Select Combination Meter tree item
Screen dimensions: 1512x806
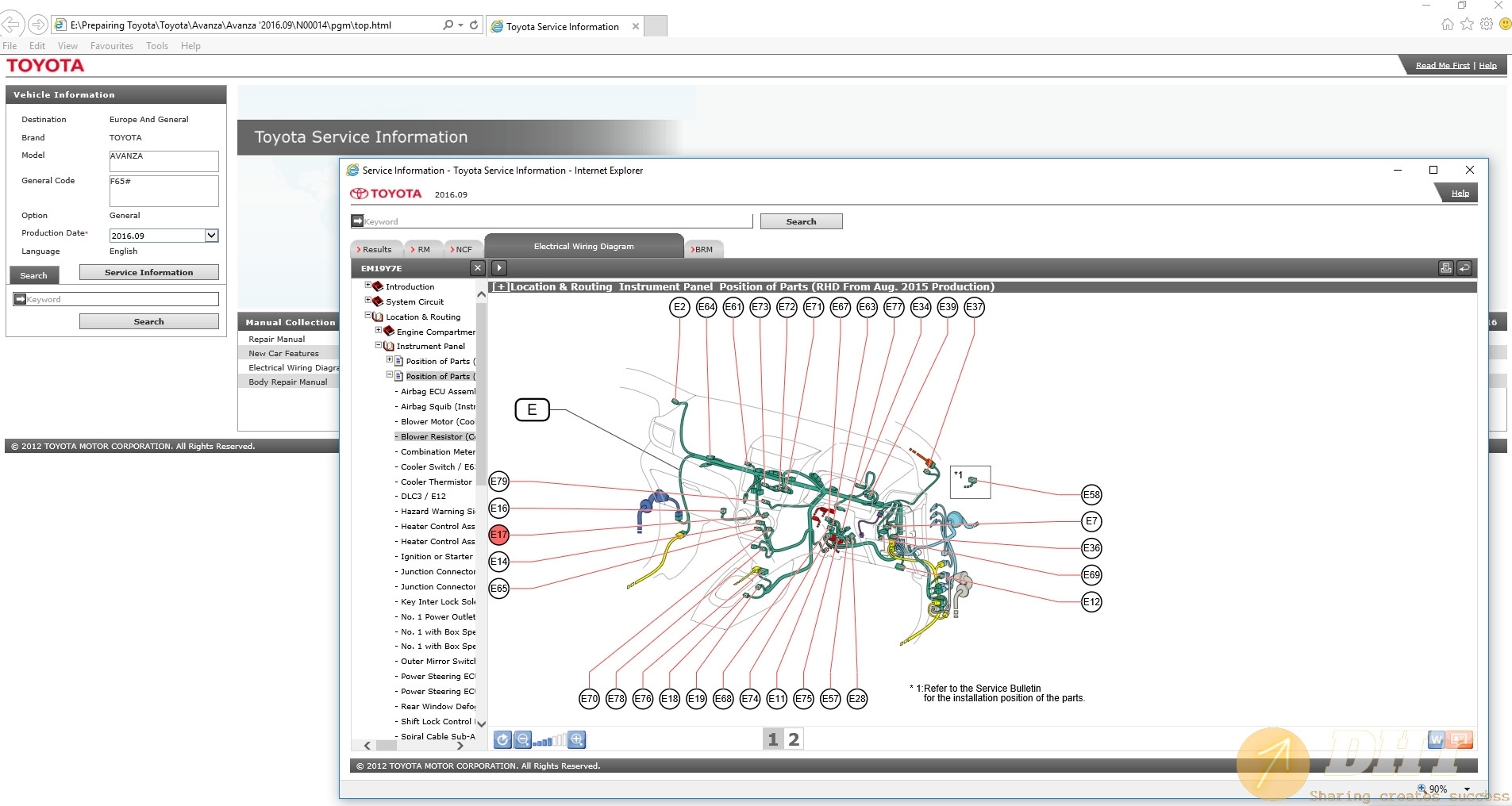coord(437,451)
